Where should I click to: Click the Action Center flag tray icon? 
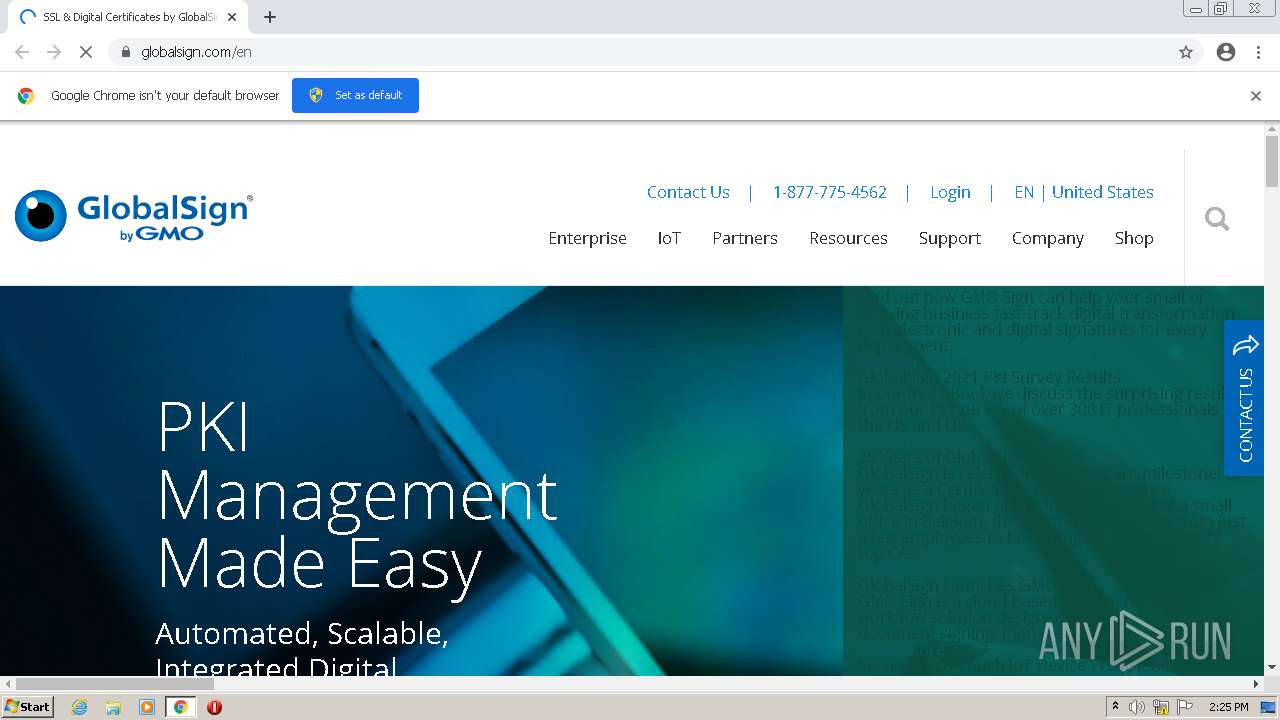[1185, 707]
